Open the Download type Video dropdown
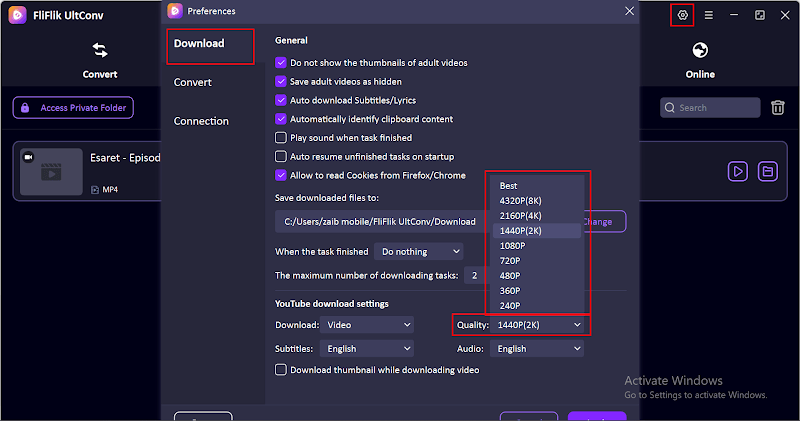 point(367,325)
